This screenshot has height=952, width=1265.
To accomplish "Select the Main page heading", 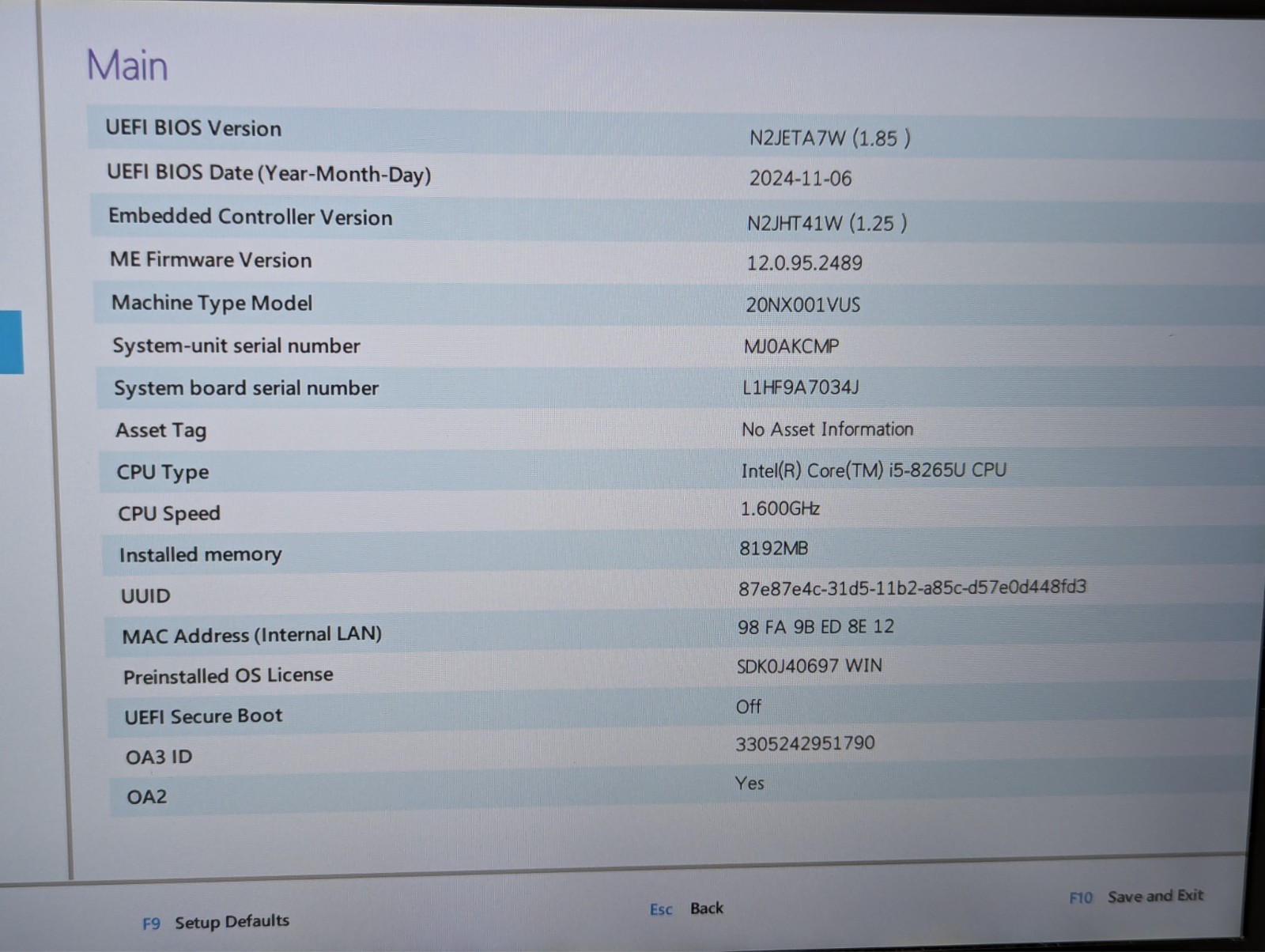I will [127, 65].
